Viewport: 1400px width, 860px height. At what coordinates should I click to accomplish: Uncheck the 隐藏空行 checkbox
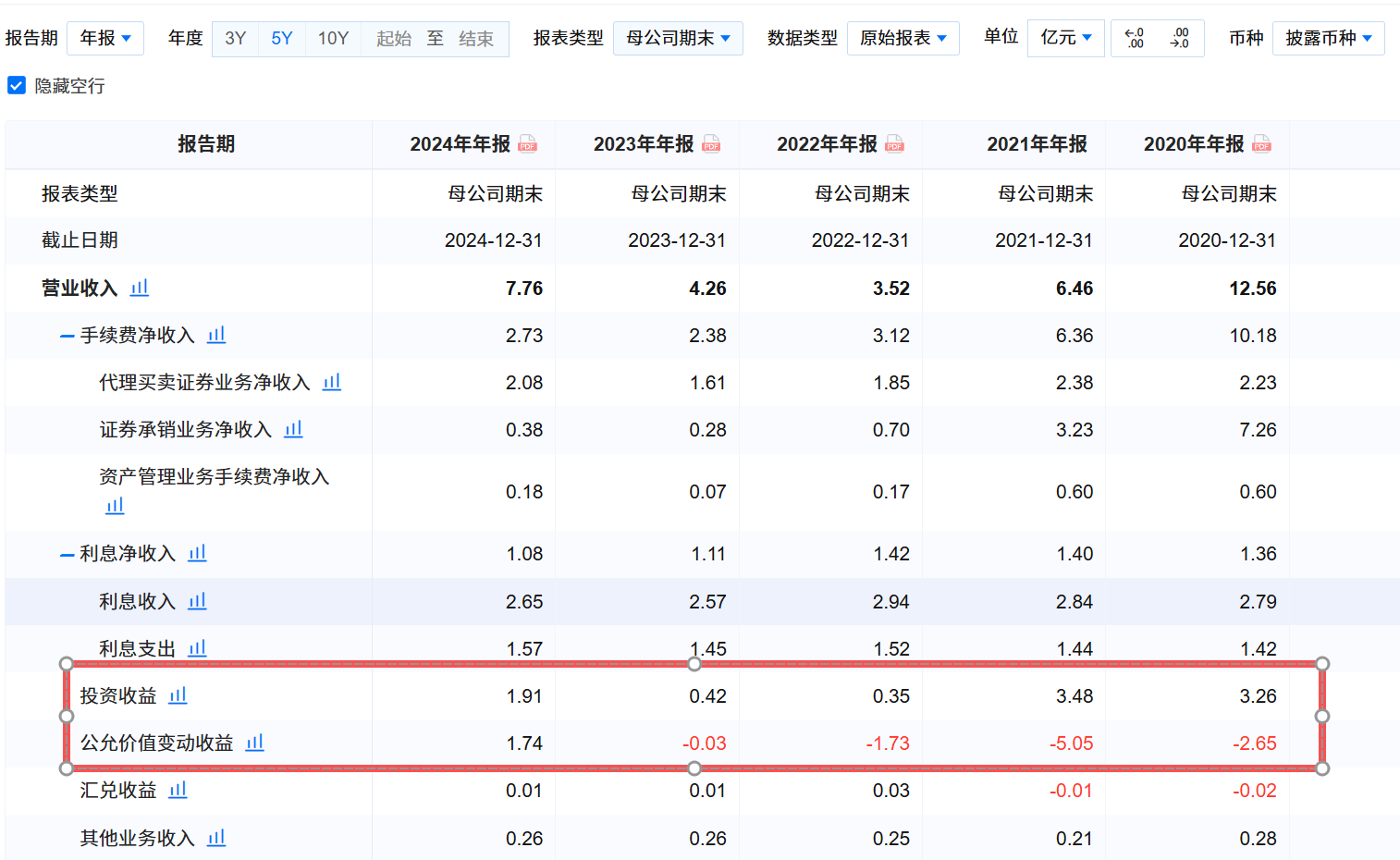17,85
